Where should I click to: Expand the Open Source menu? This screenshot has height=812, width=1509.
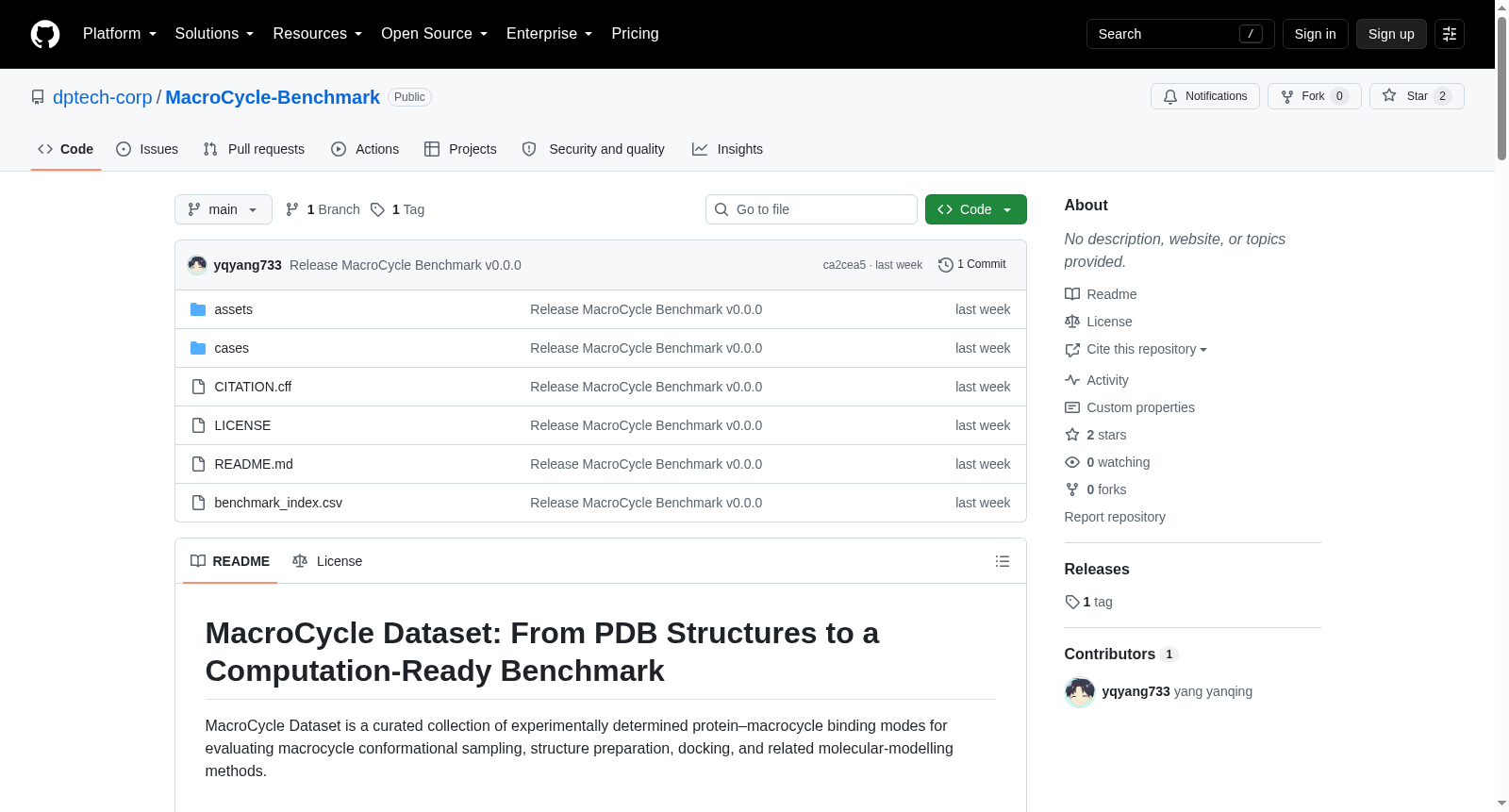[435, 34]
